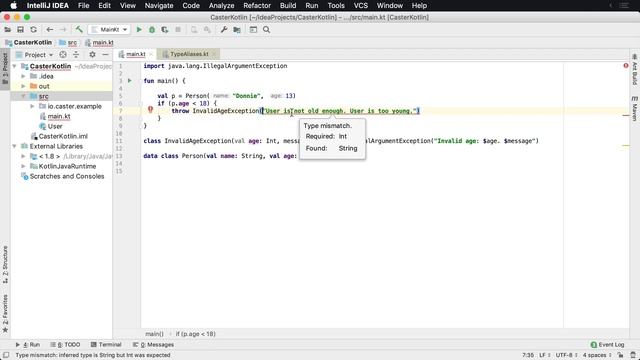Open Project panel gear settings
Viewport: 640px width, 360px height.
coord(92,55)
